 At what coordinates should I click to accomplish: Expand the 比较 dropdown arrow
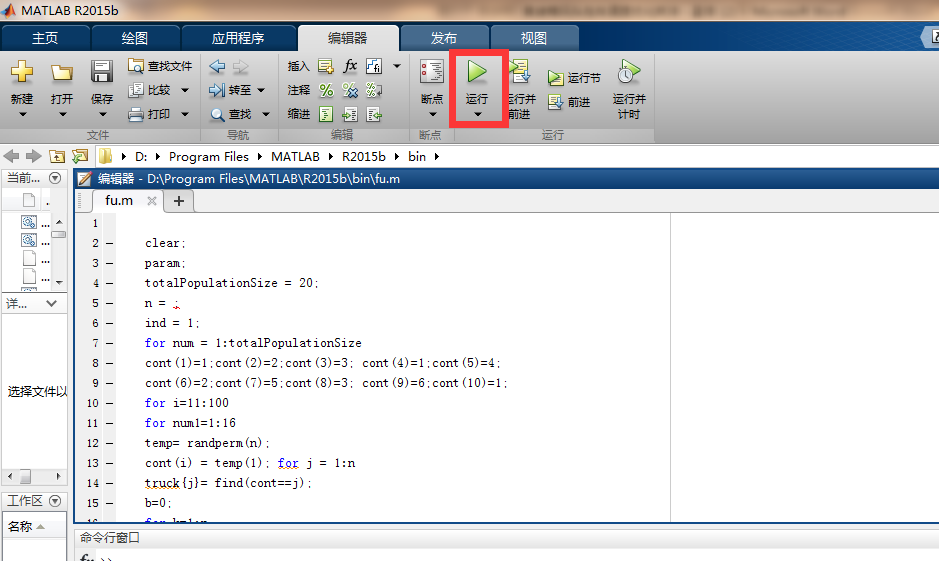(x=185, y=90)
